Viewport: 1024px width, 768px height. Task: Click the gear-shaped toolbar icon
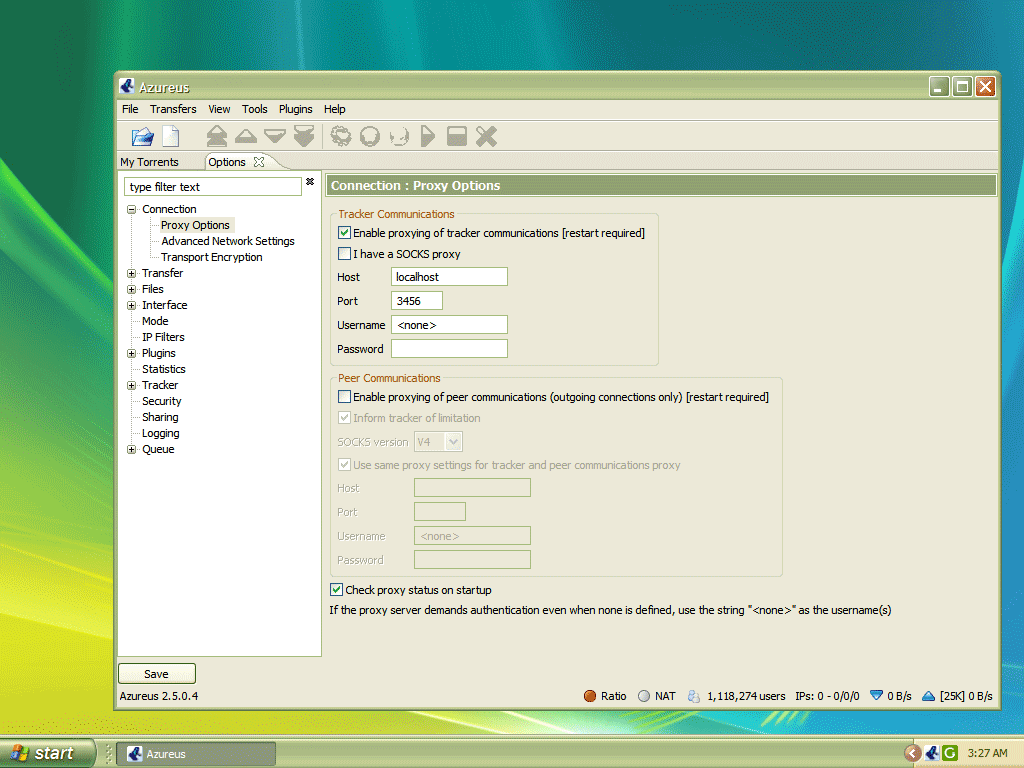click(x=341, y=136)
